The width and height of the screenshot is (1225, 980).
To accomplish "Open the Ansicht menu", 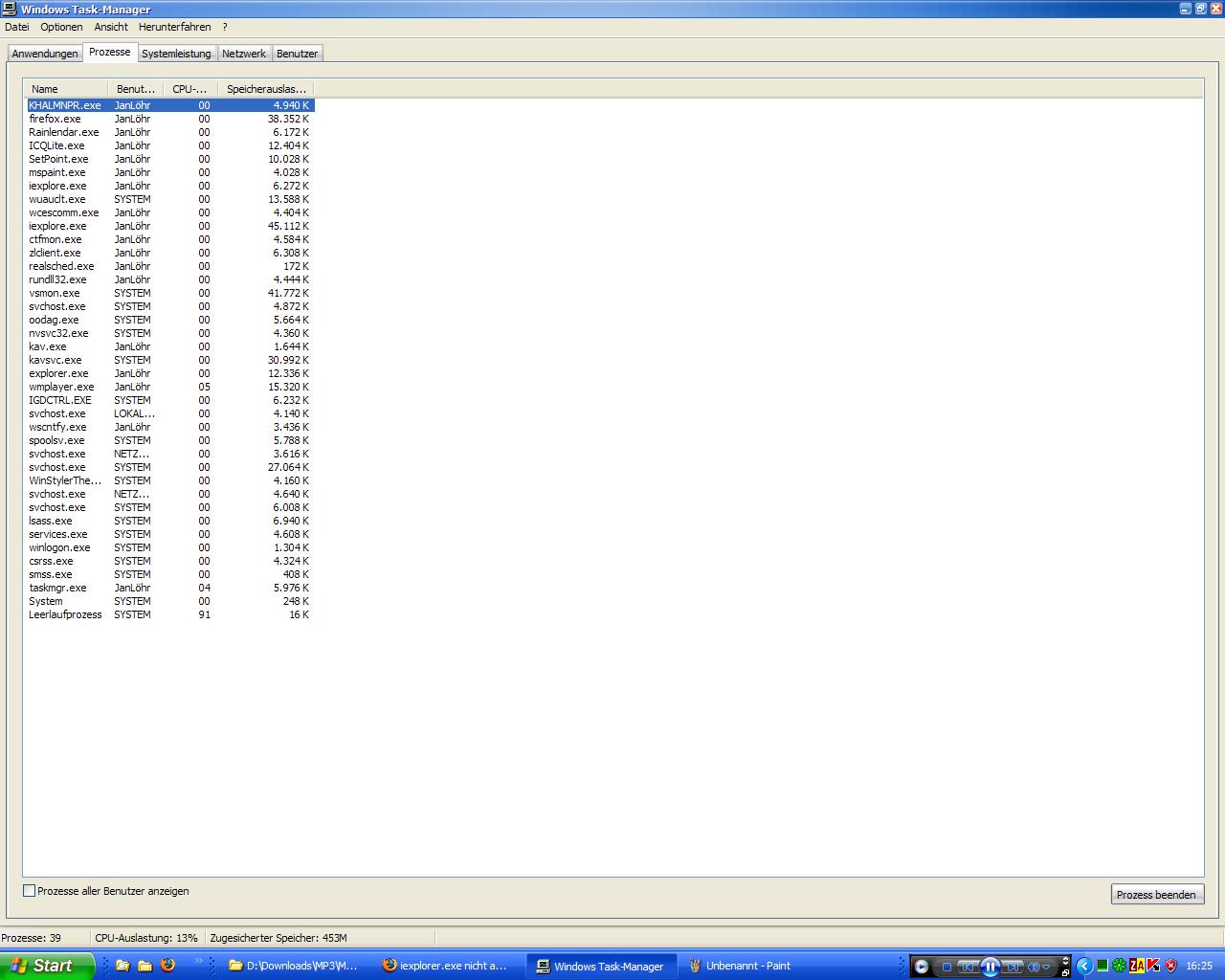I will click(111, 27).
